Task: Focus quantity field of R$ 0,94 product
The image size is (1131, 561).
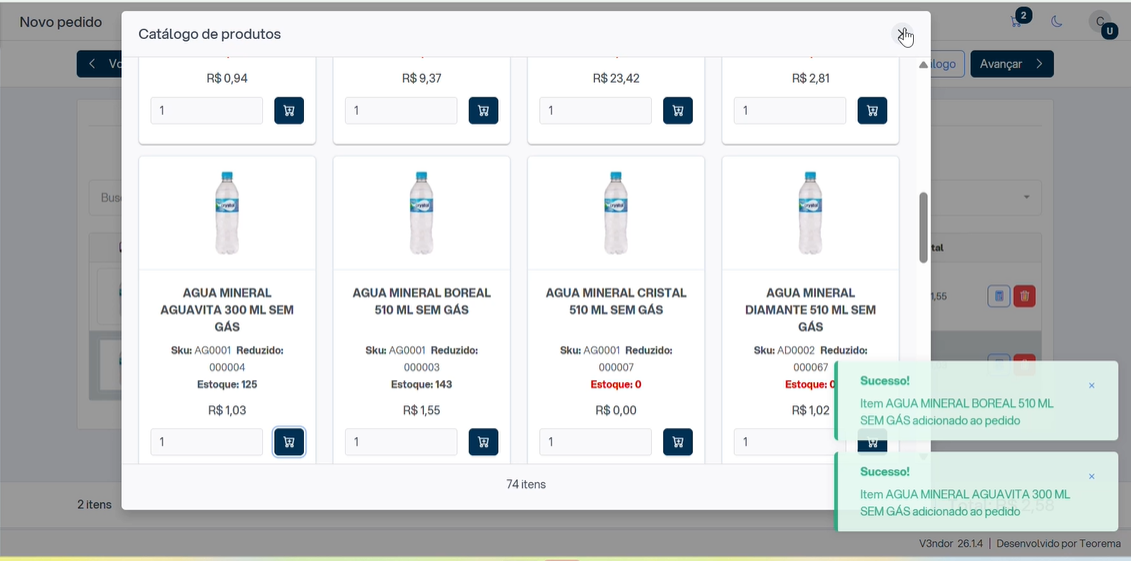Action: pyautogui.click(x=207, y=110)
